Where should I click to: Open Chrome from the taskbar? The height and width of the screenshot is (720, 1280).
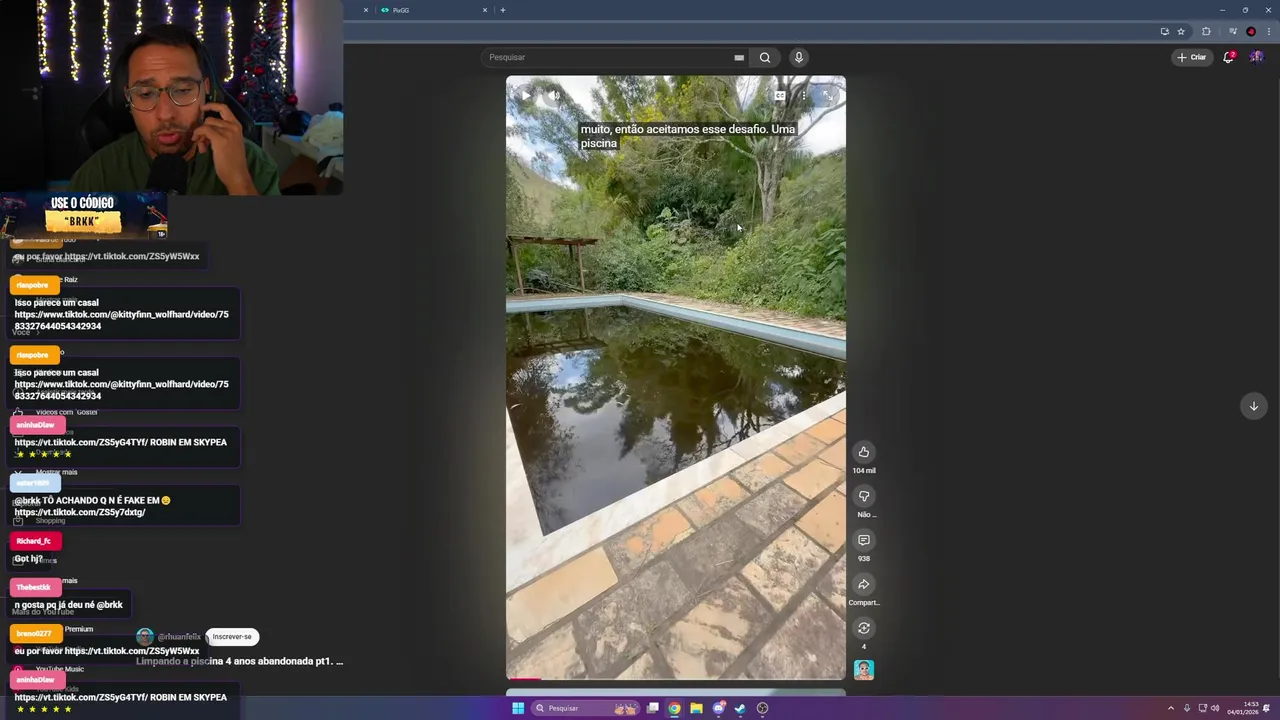tap(675, 708)
